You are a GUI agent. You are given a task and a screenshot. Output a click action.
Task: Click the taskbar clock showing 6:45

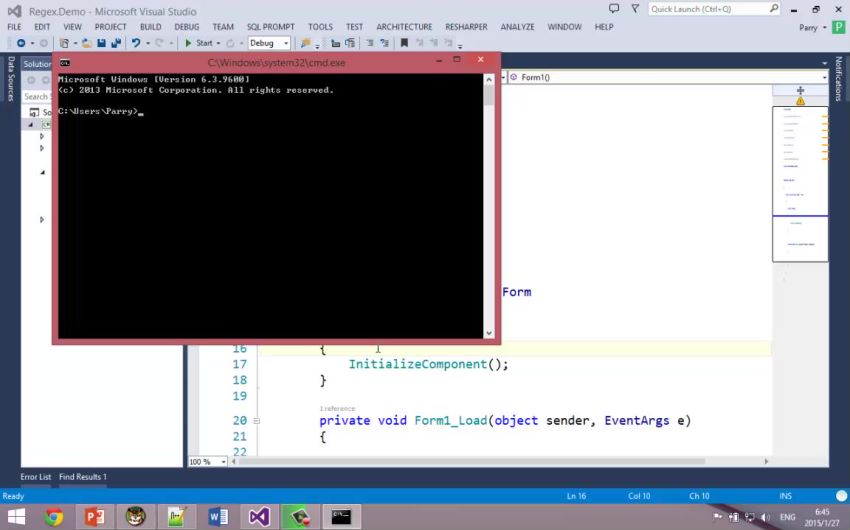click(822, 512)
